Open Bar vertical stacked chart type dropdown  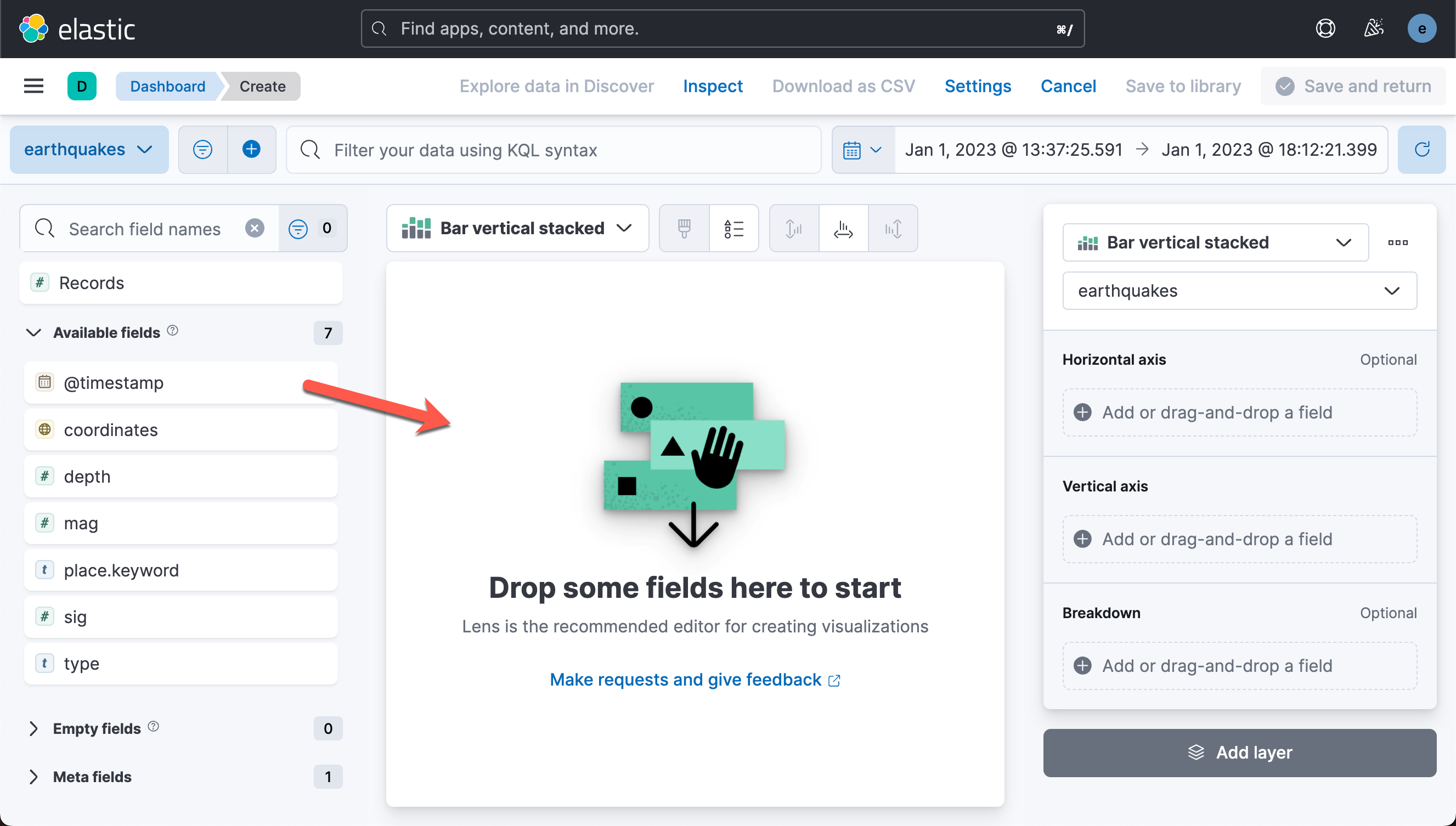click(517, 229)
